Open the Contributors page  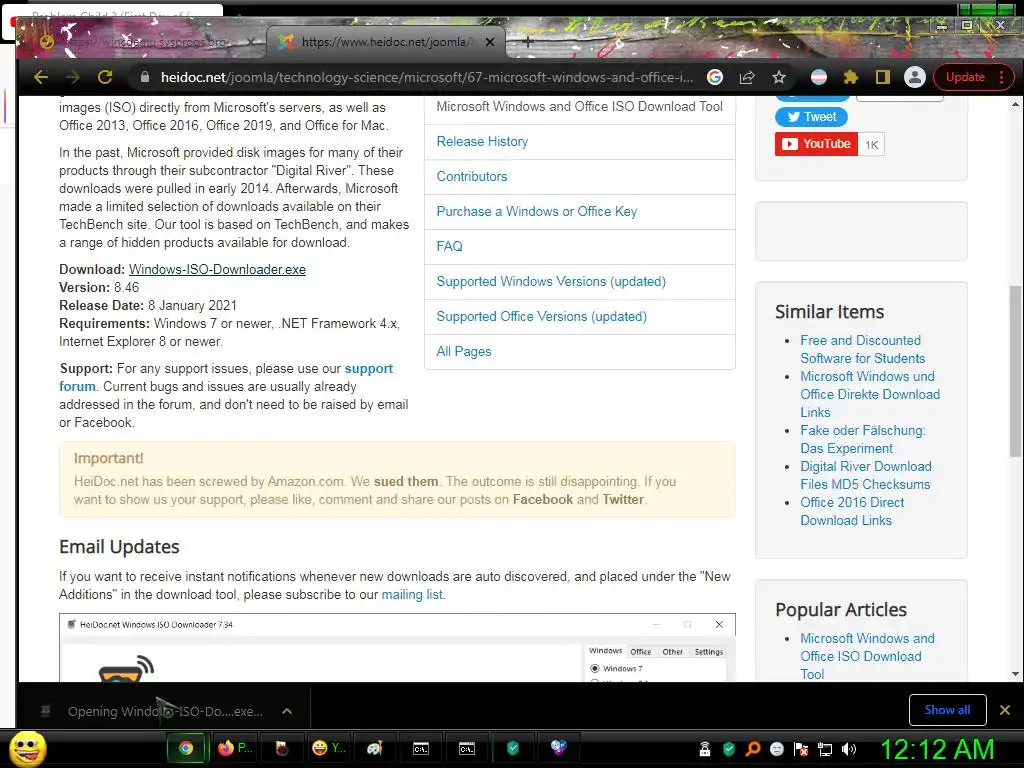(472, 176)
